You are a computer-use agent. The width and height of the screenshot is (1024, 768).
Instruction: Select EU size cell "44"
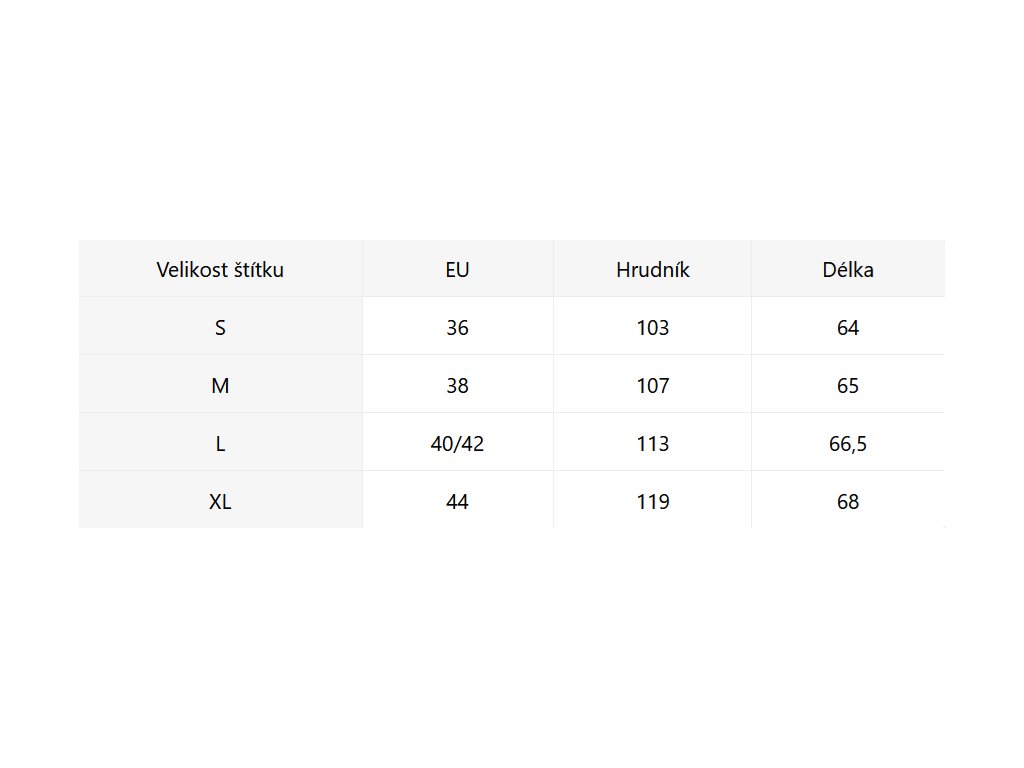click(457, 502)
